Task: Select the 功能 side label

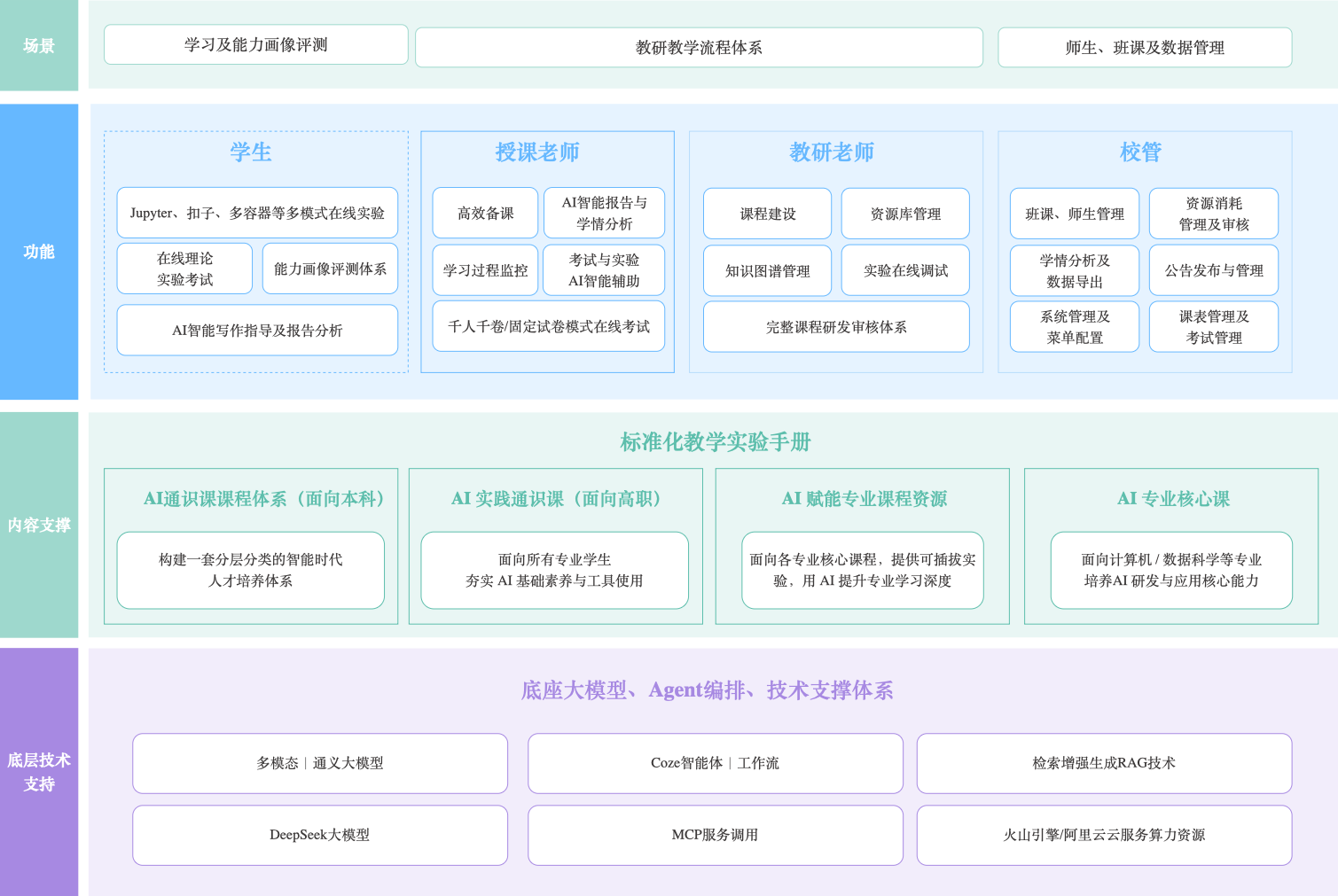Action: (39, 253)
